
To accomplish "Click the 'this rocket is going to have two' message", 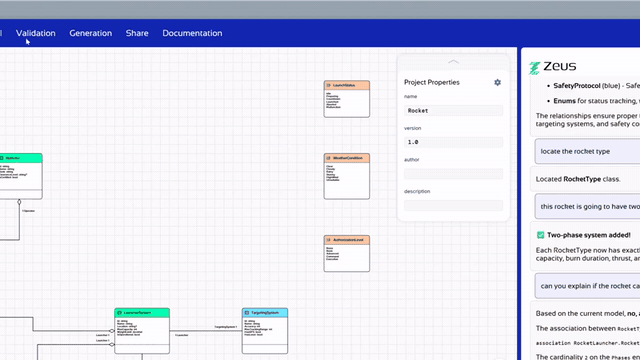I will pyautogui.click(x=587, y=207).
